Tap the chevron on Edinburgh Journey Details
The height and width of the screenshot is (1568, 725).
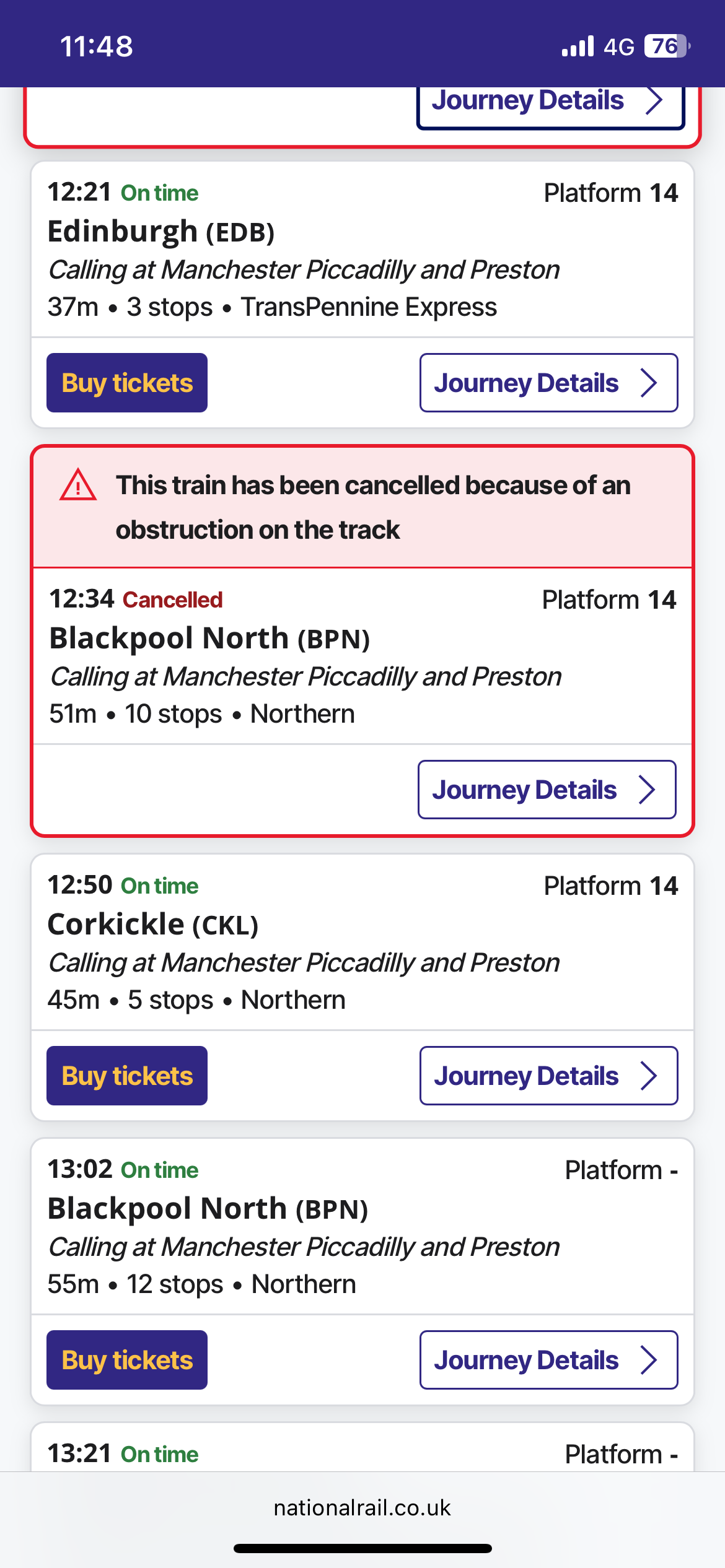(x=649, y=383)
